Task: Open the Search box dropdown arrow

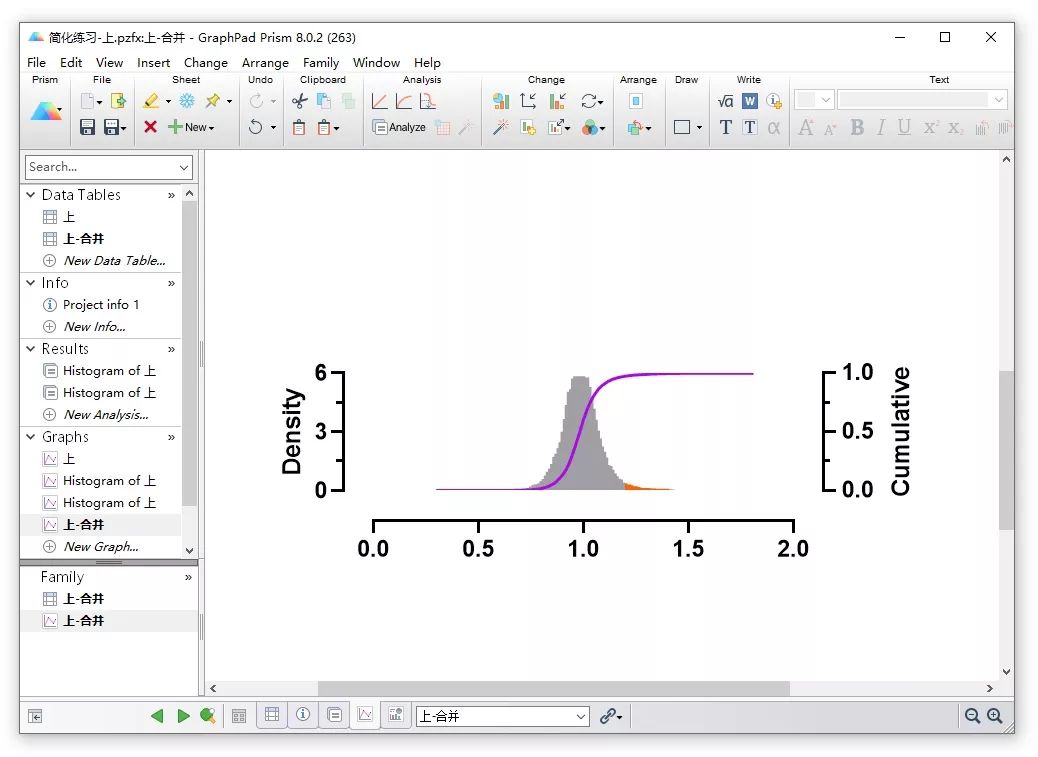Action: coord(184,167)
